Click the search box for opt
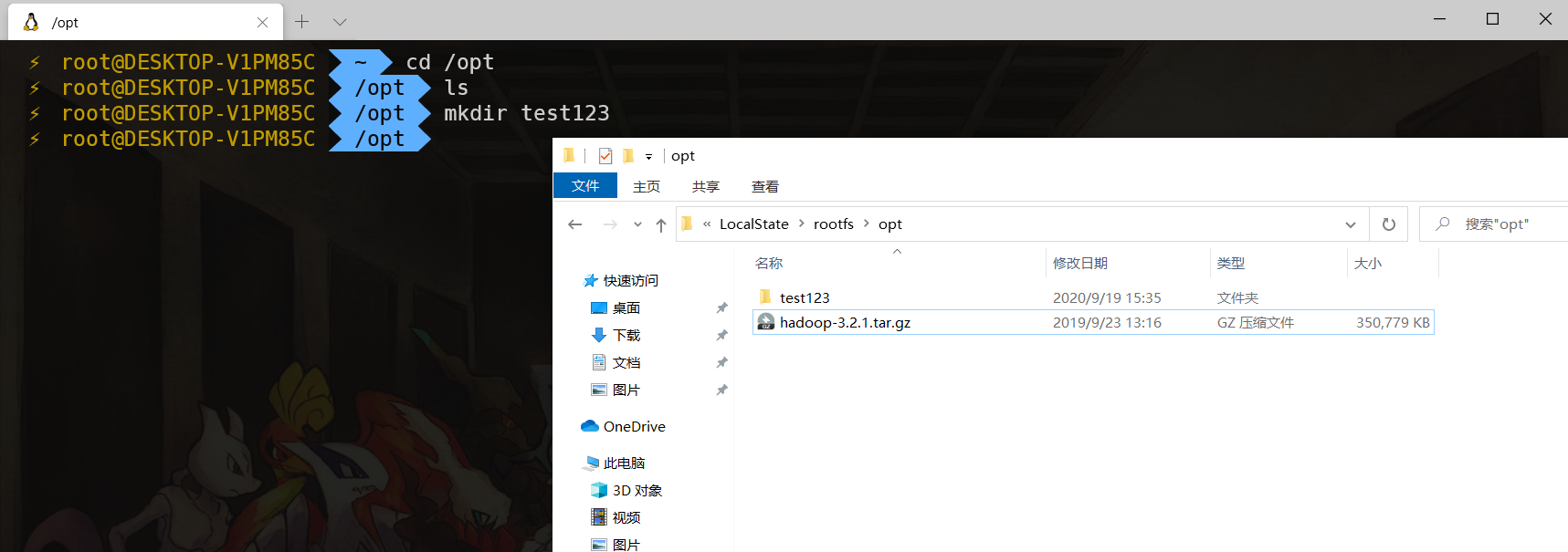The height and width of the screenshot is (552, 1568). tap(1493, 224)
